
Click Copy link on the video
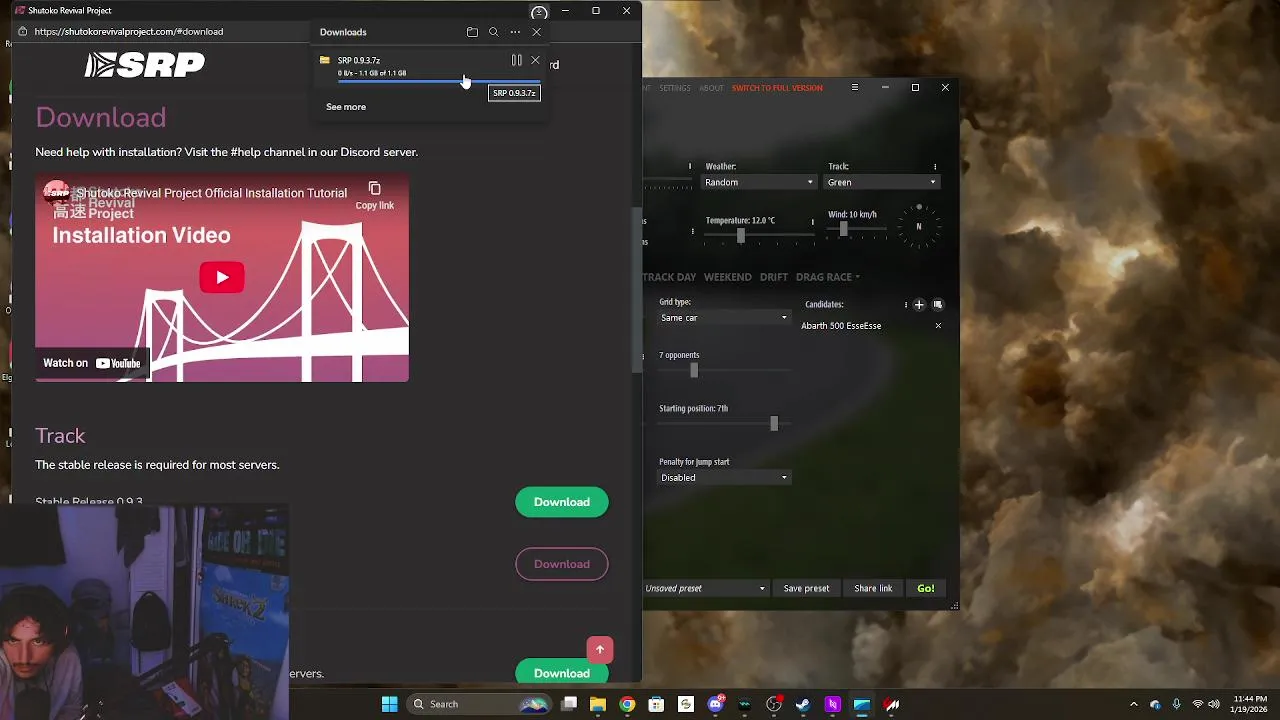(x=374, y=195)
